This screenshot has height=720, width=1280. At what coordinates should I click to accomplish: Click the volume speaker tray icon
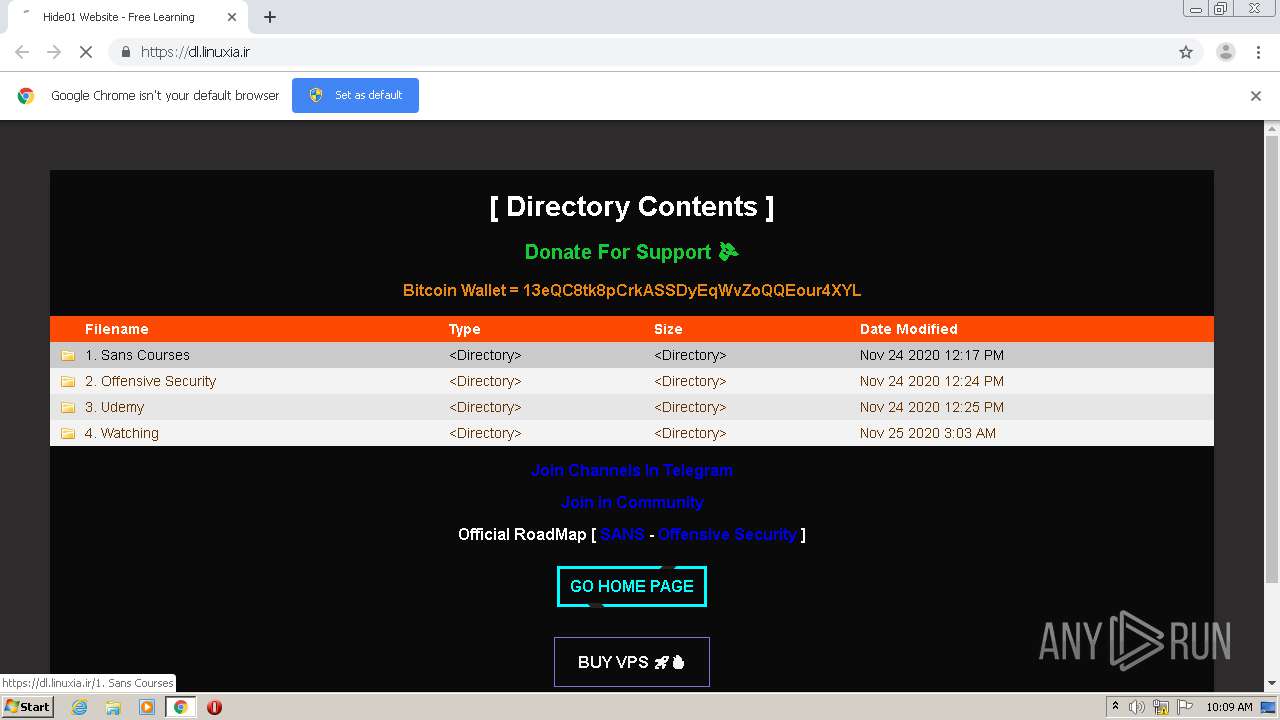coord(1137,707)
